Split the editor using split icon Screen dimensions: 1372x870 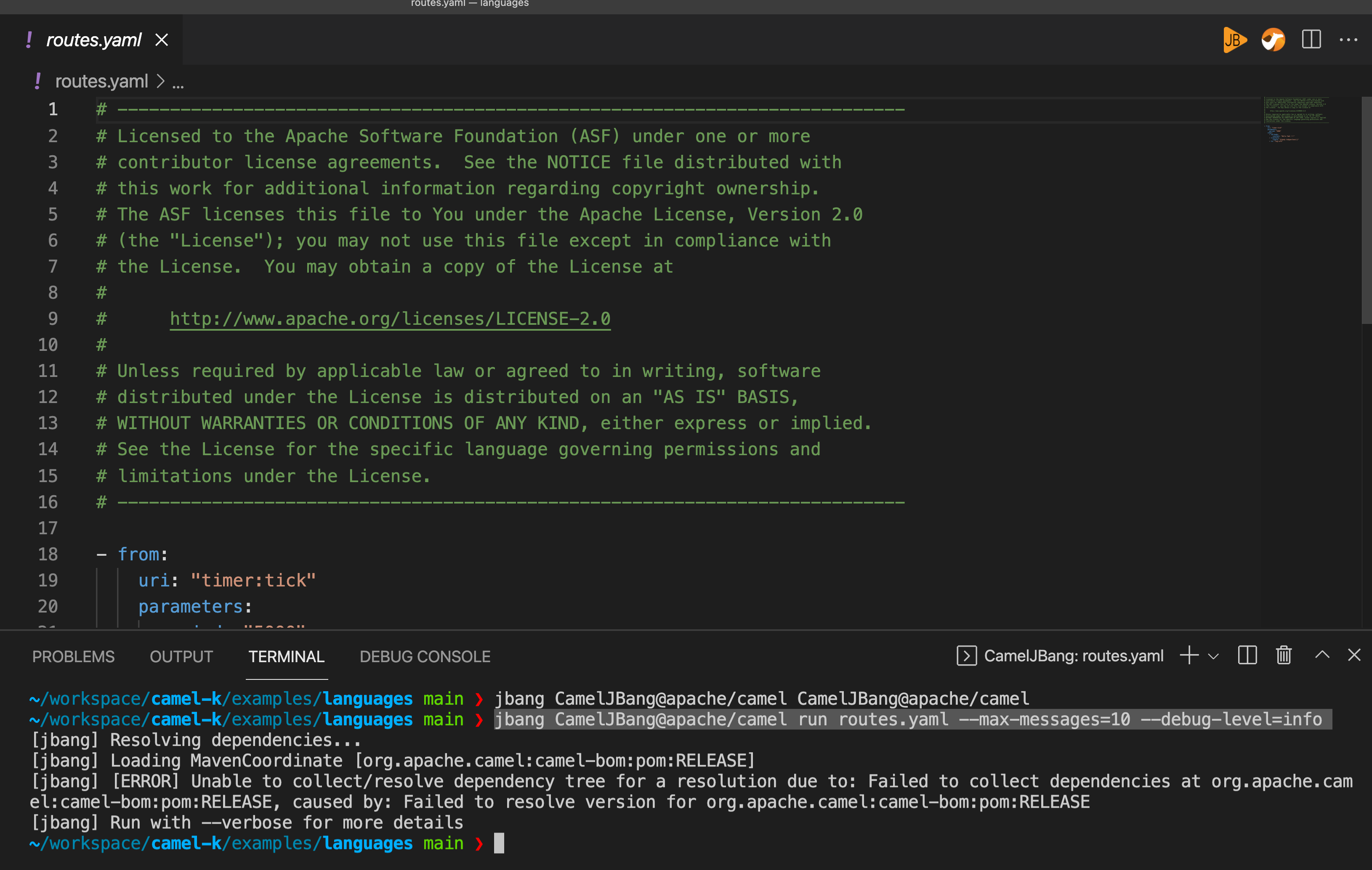pyautogui.click(x=1311, y=39)
